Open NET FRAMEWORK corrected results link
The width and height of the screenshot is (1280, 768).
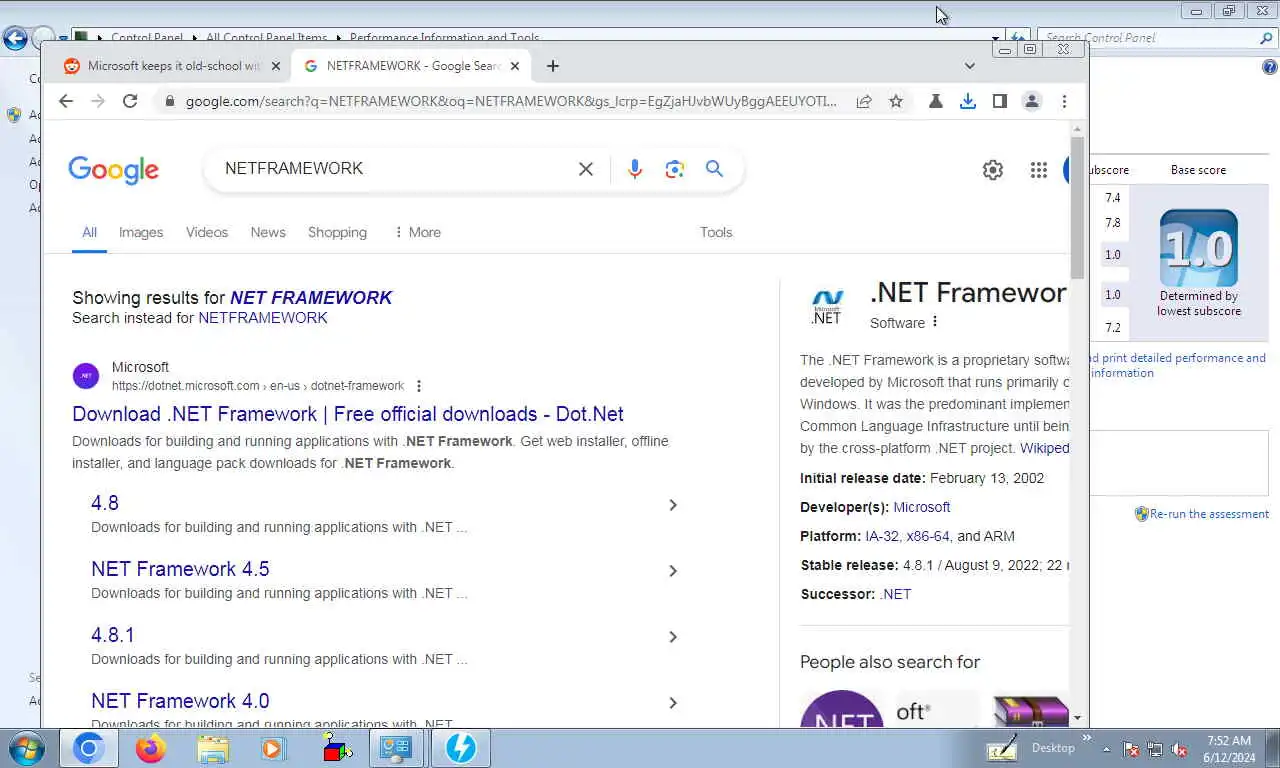[x=311, y=298]
